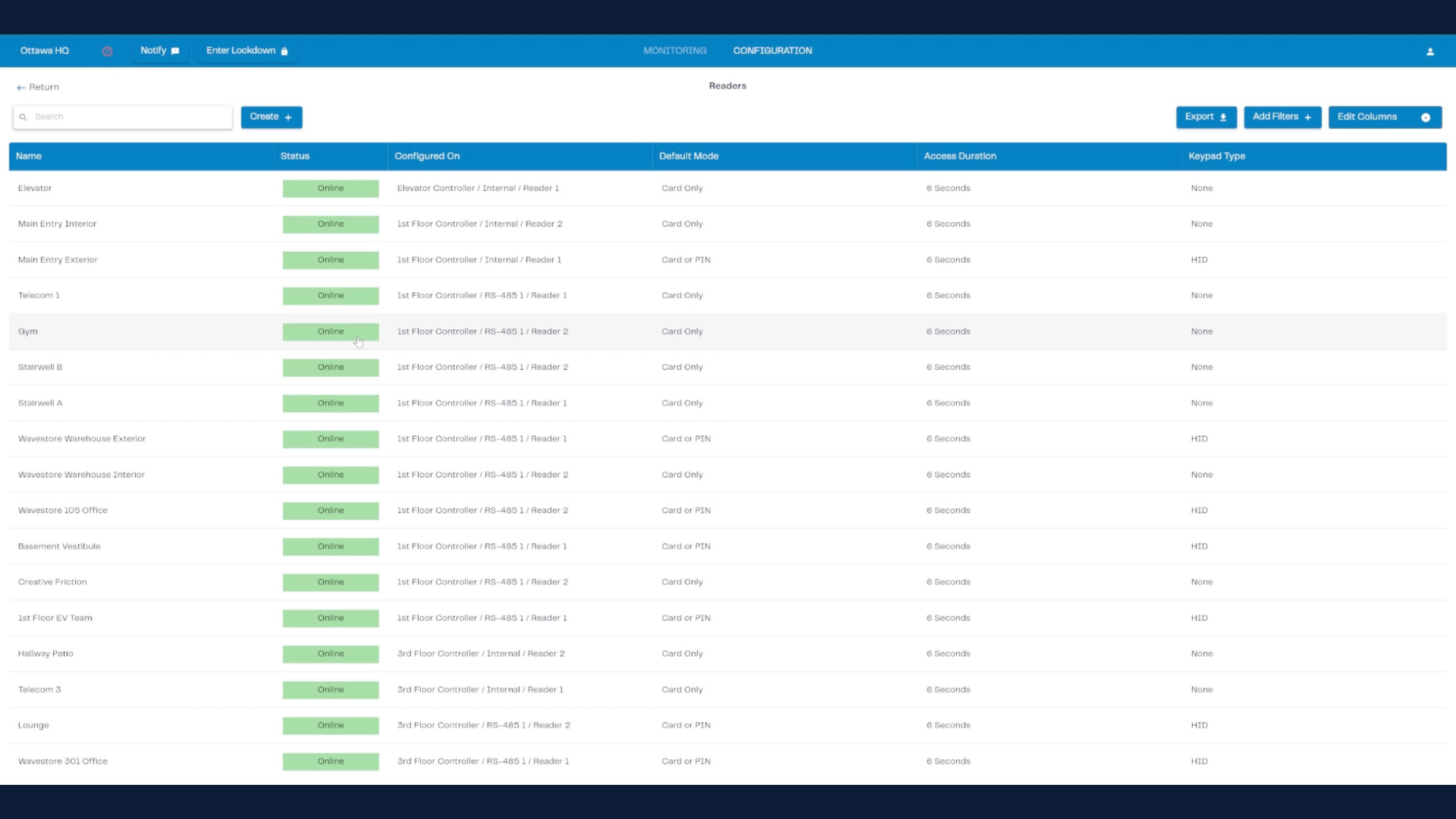Open the user profile icon
This screenshot has width=1456, height=819.
[1429, 52]
